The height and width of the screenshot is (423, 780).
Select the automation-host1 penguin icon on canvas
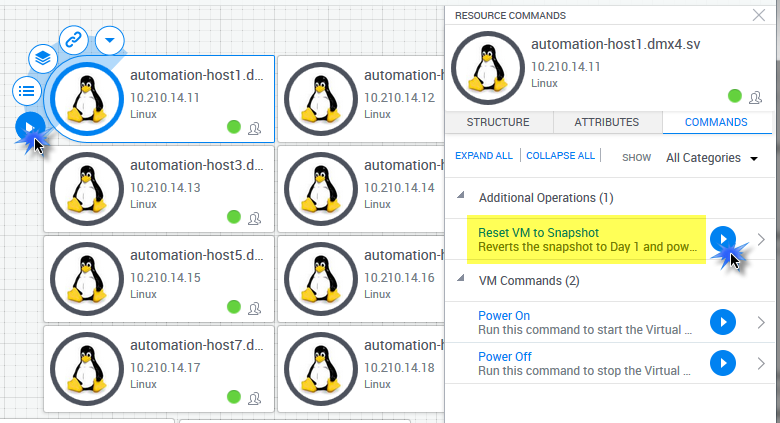pos(87,99)
